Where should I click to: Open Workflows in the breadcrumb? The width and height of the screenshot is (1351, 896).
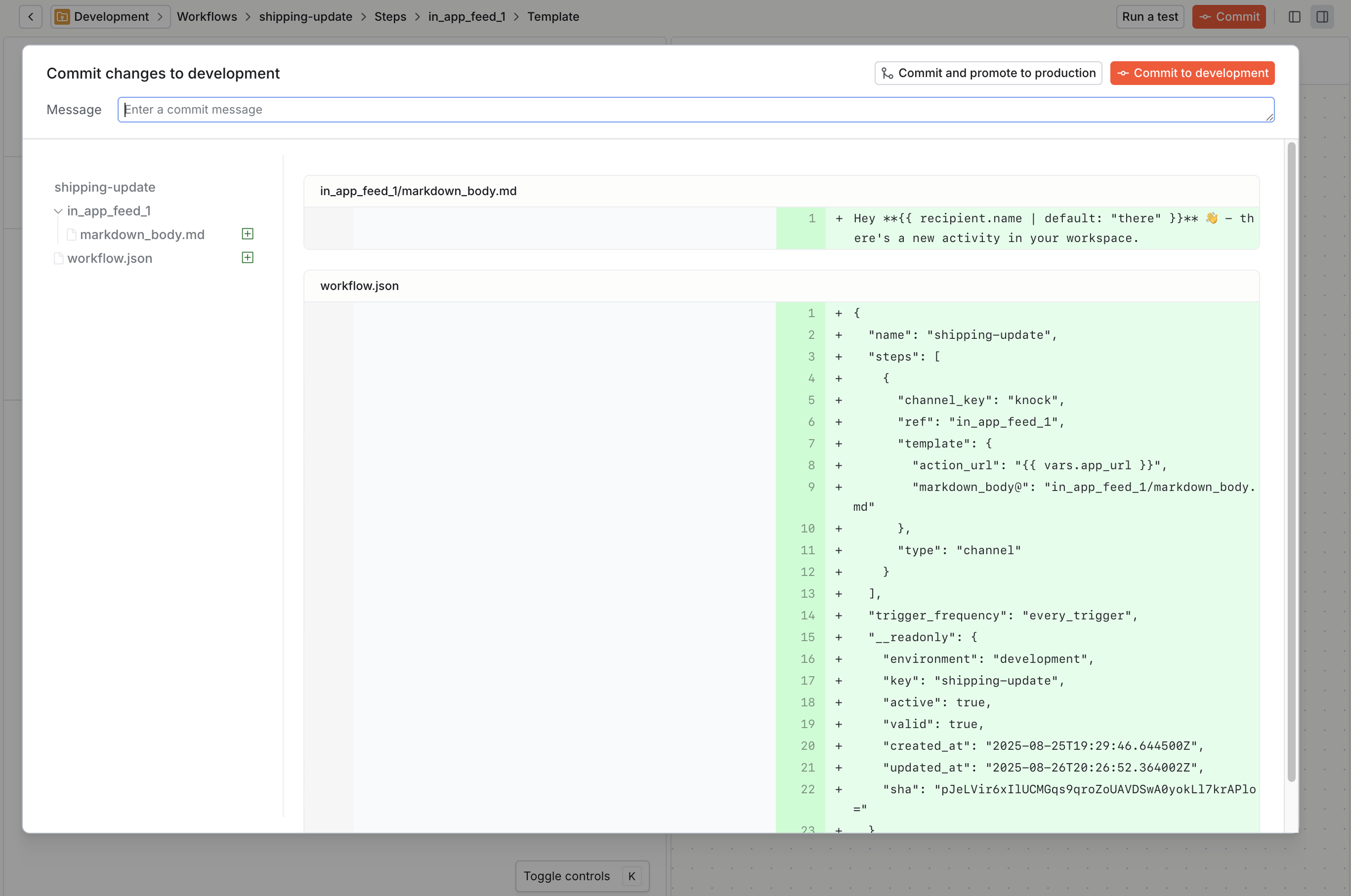click(x=207, y=17)
